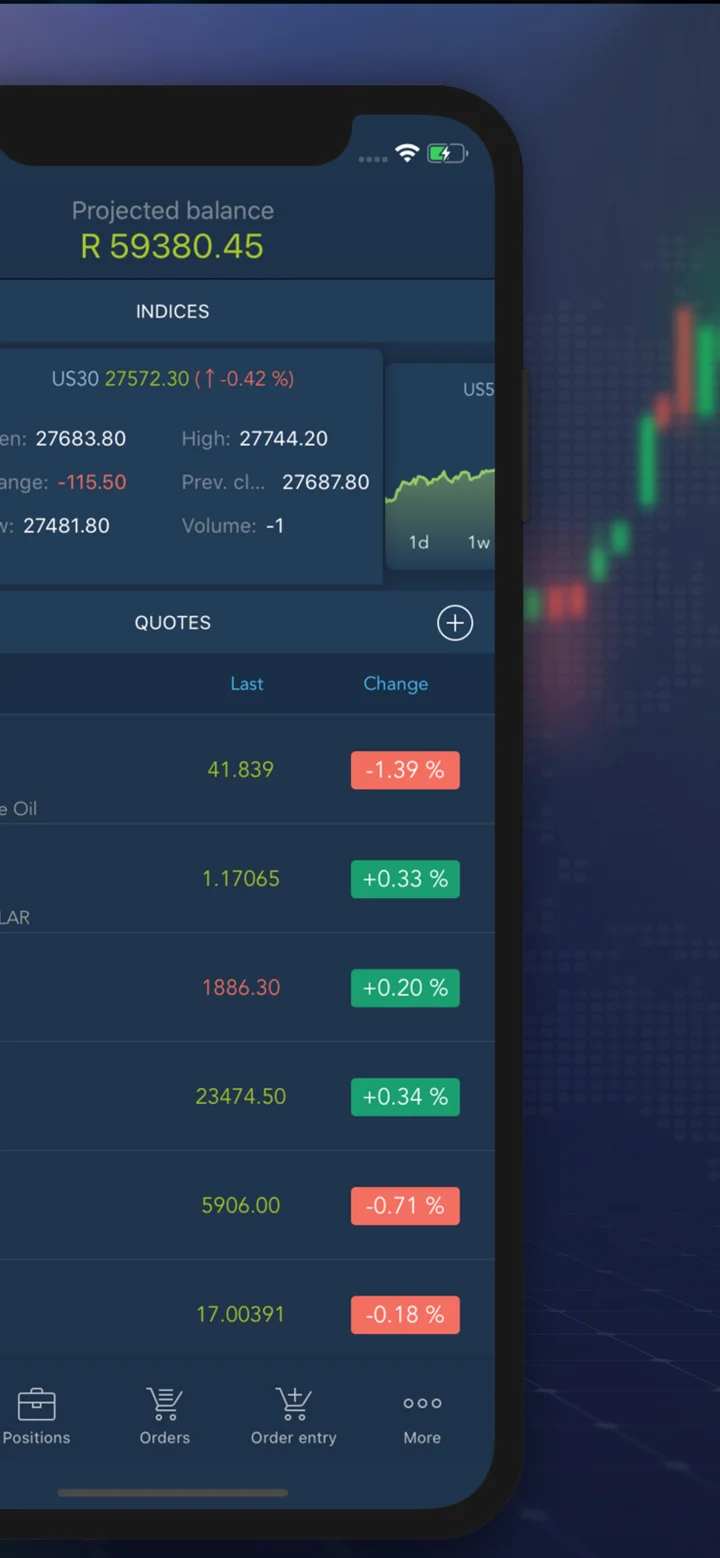Select the 1w chart range

pos(479,542)
